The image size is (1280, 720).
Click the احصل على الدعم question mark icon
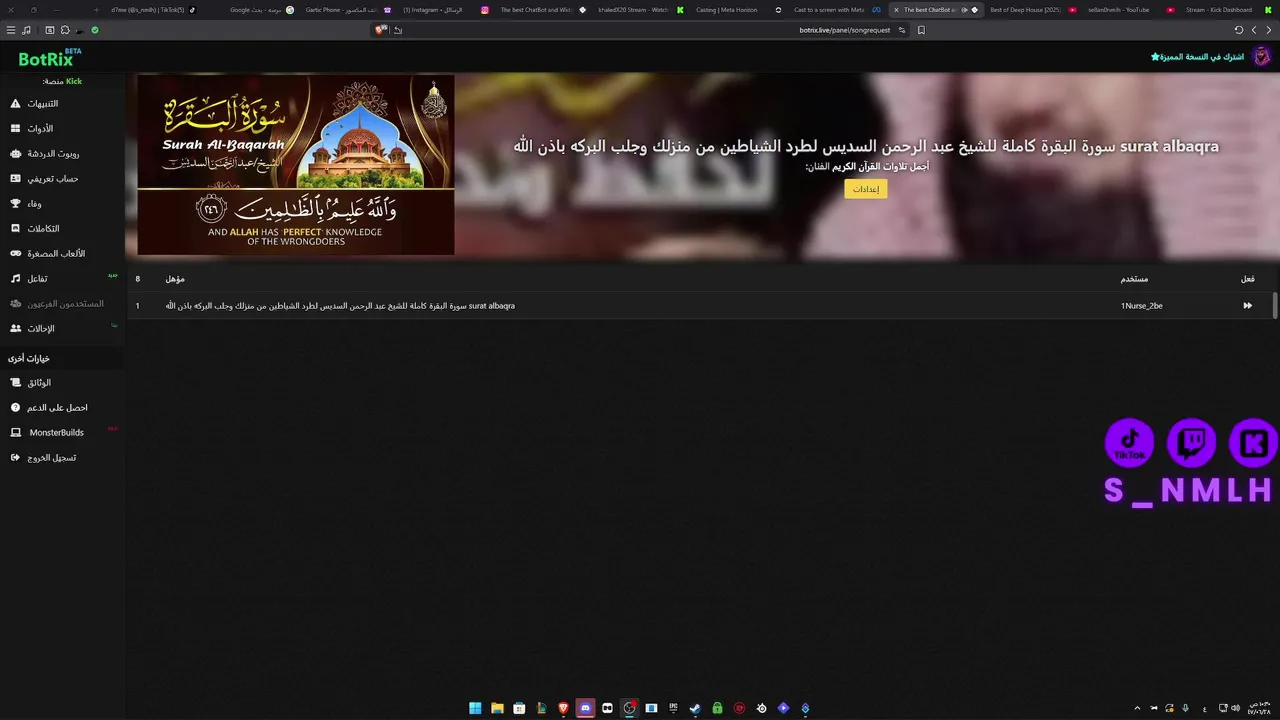click(x=15, y=408)
